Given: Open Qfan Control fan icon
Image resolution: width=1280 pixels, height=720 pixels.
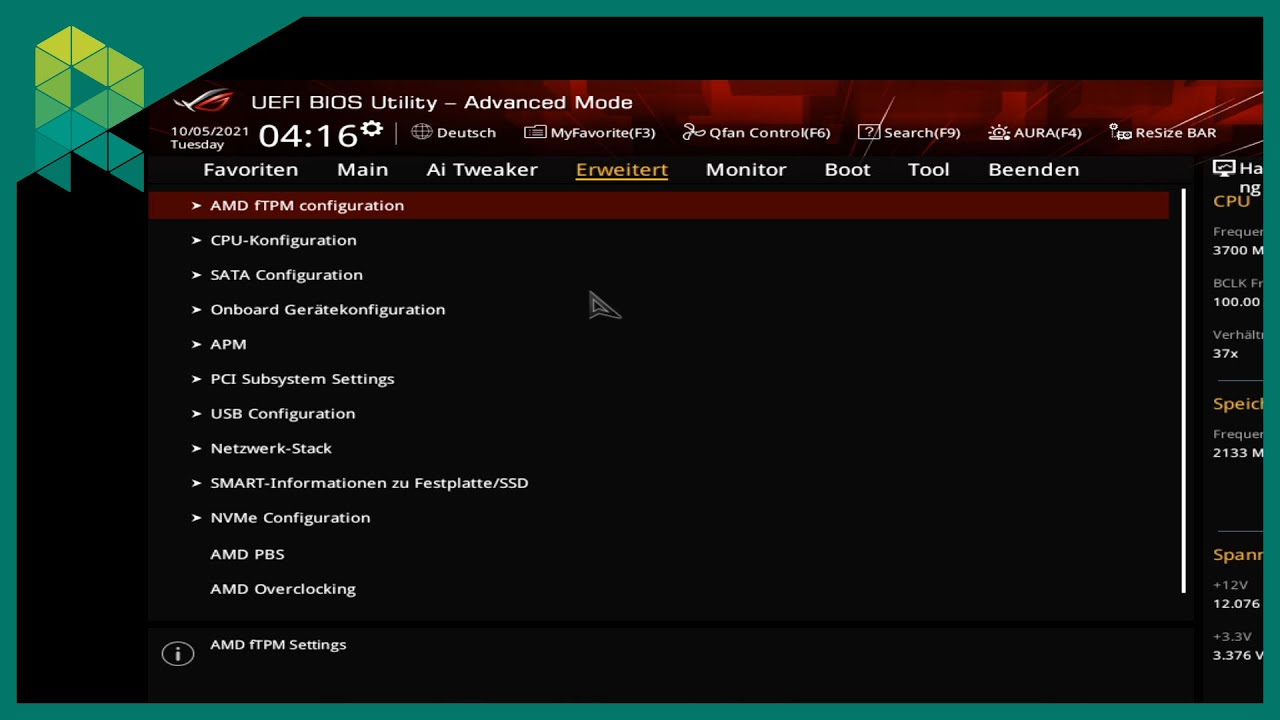Looking at the screenshot, I should click(x=694, y=132).
